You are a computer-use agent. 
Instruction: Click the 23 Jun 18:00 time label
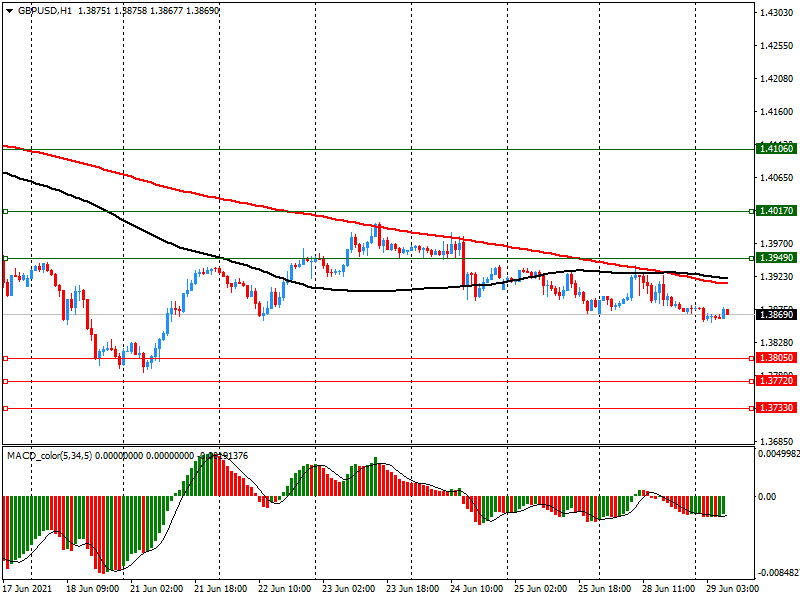pos(413,588)
